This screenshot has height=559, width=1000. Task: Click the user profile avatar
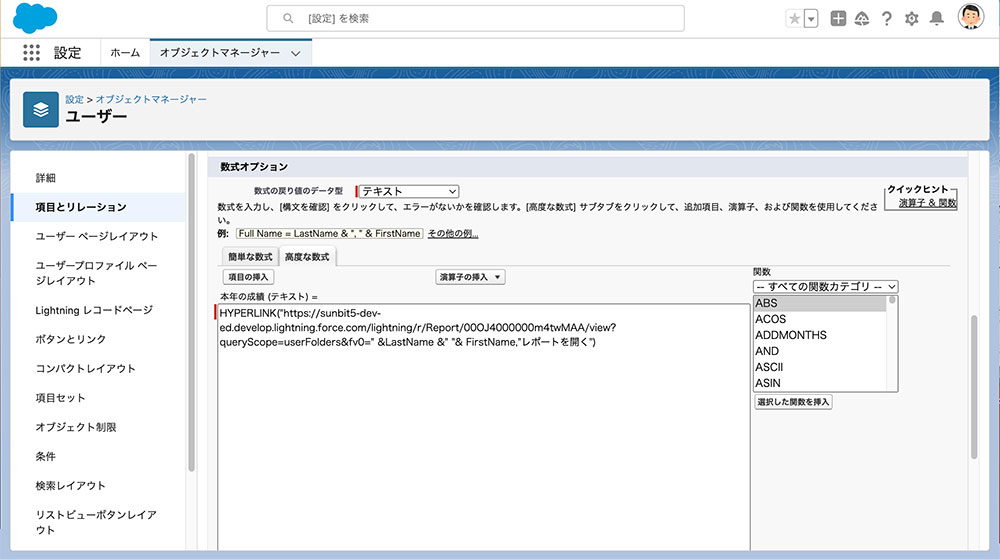tap(970, 17)
